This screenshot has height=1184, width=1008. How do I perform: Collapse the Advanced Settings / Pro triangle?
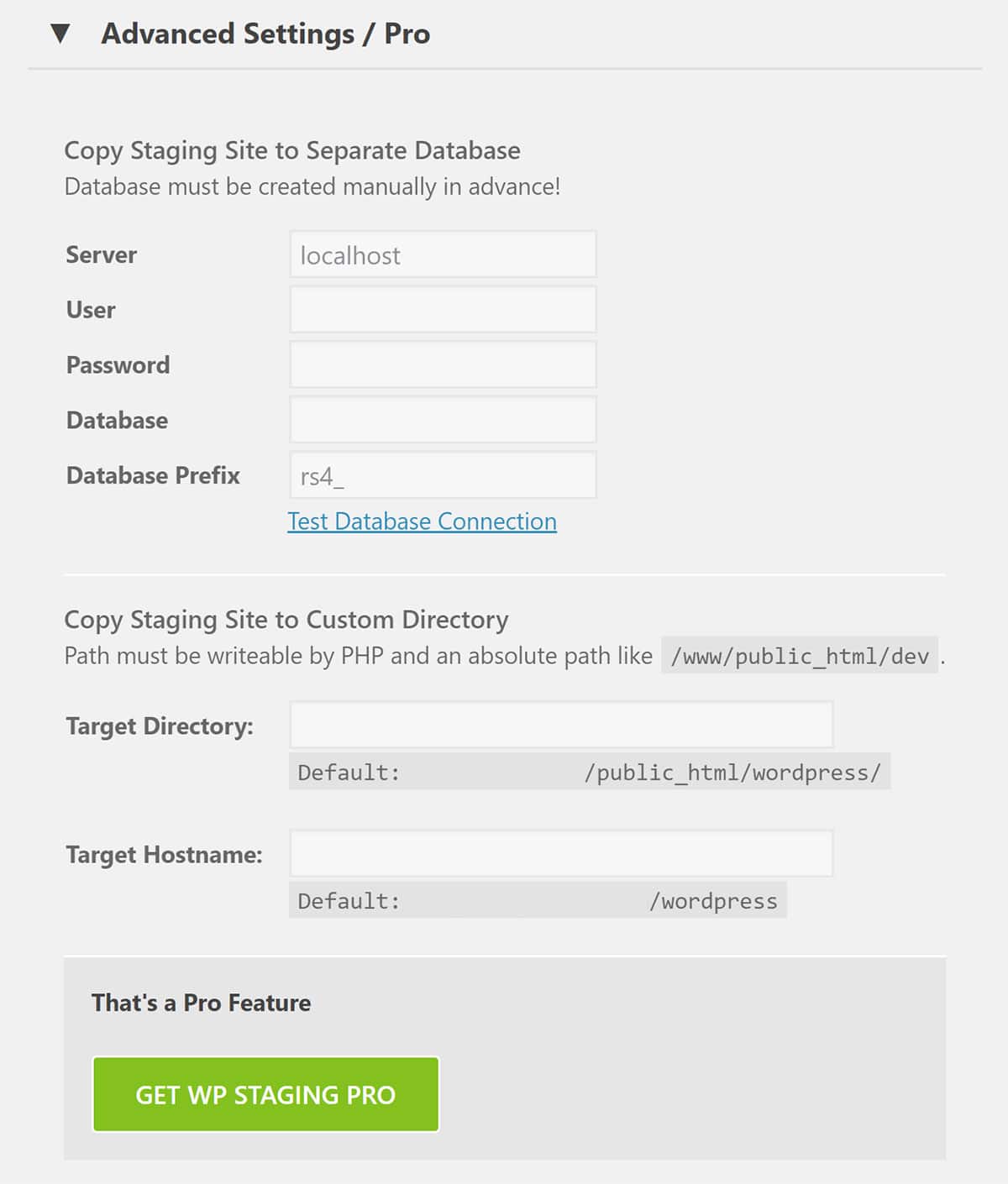[60, 34]
